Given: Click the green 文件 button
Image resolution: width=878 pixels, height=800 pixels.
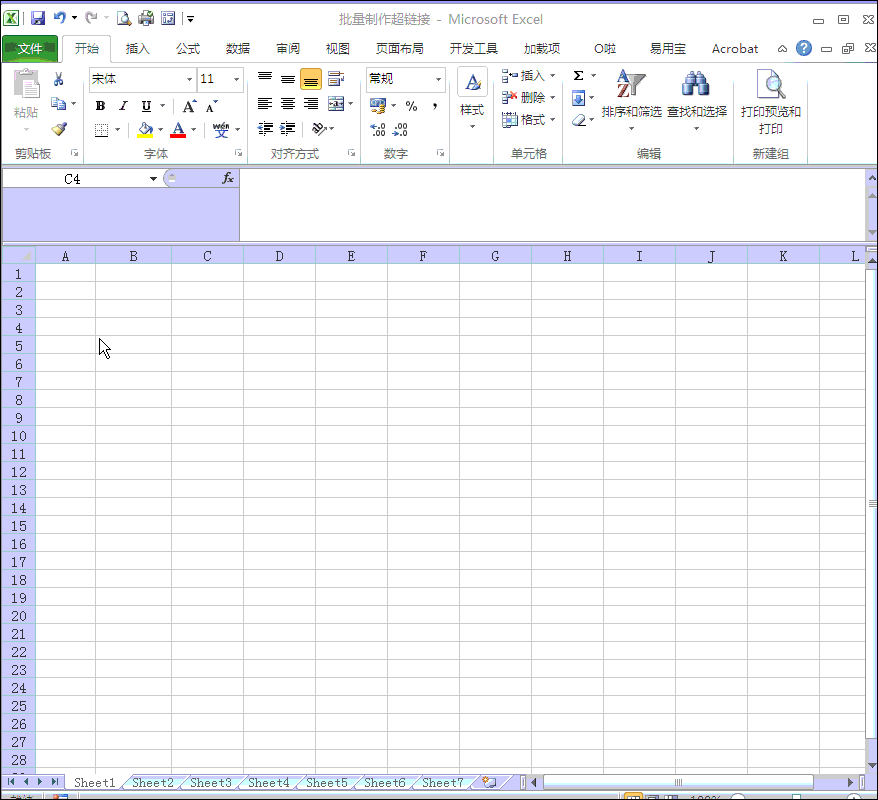Looking at the screenshot, I should 30,48.
